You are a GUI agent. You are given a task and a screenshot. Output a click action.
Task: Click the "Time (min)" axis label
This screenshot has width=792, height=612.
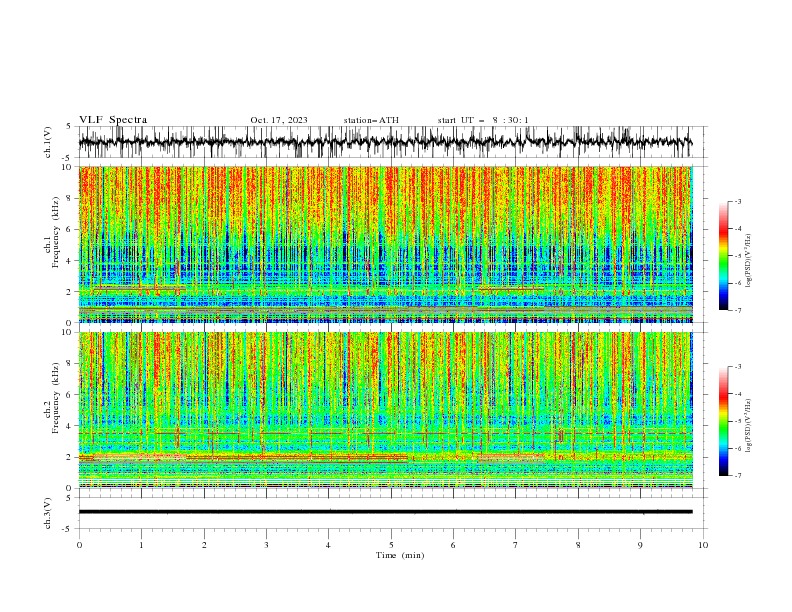(x=400, y=555)
